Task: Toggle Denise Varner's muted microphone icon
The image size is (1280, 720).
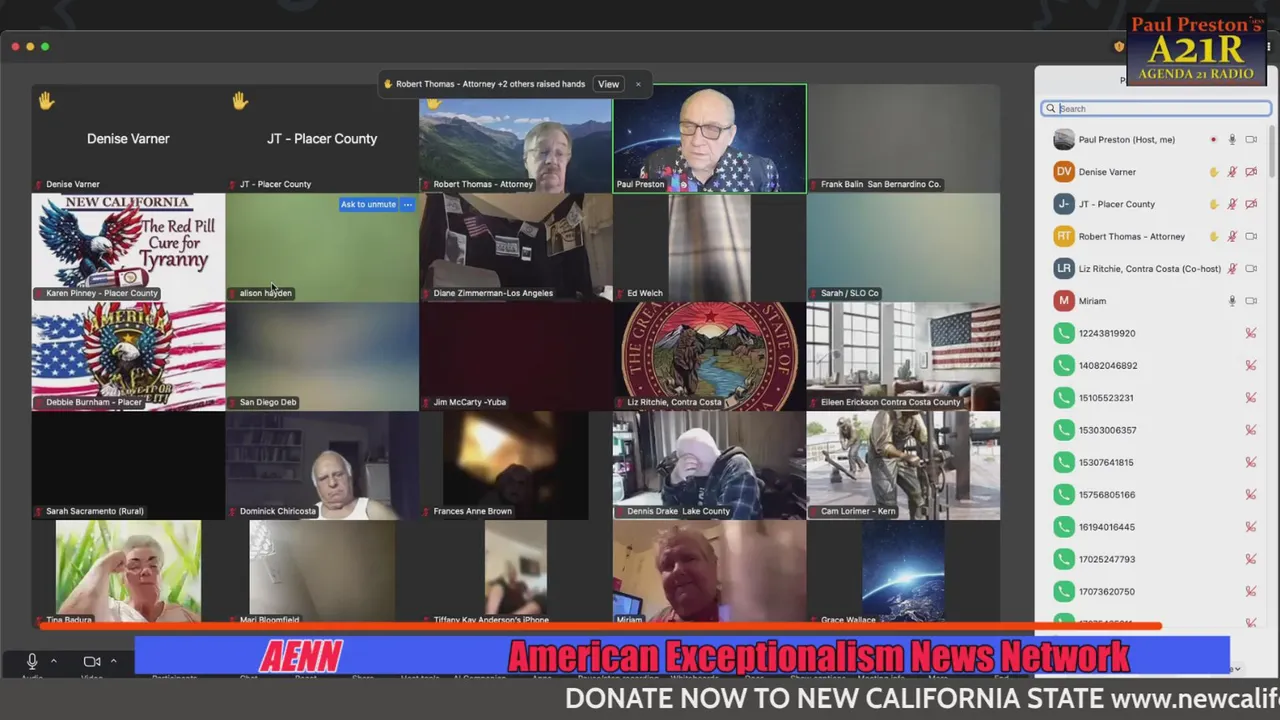Action: (1232, 172)
